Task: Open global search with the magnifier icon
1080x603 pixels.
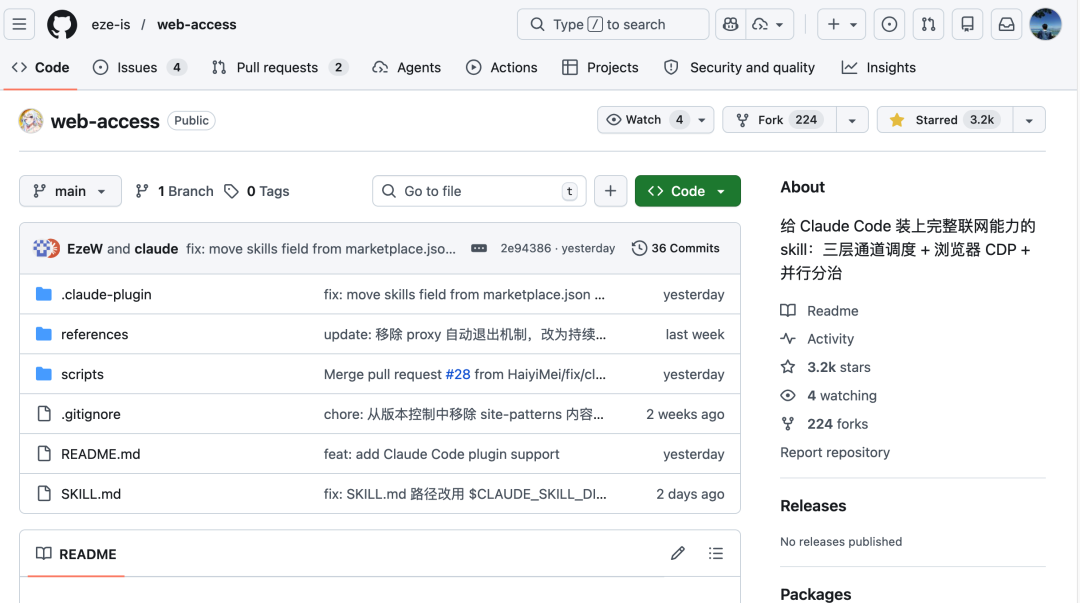Action: click(x=537, y=23)
